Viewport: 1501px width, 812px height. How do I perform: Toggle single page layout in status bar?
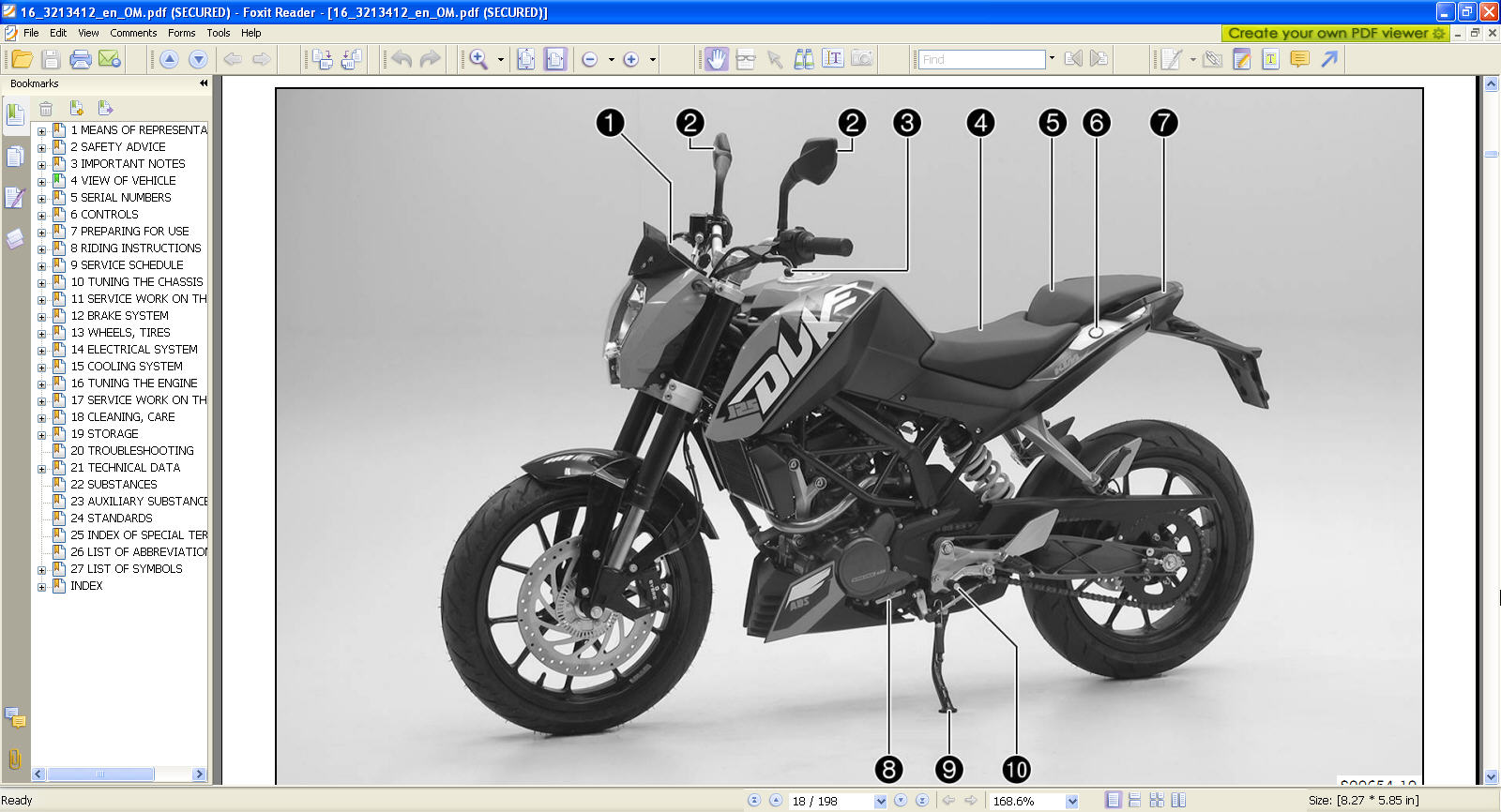(1113, 800)
